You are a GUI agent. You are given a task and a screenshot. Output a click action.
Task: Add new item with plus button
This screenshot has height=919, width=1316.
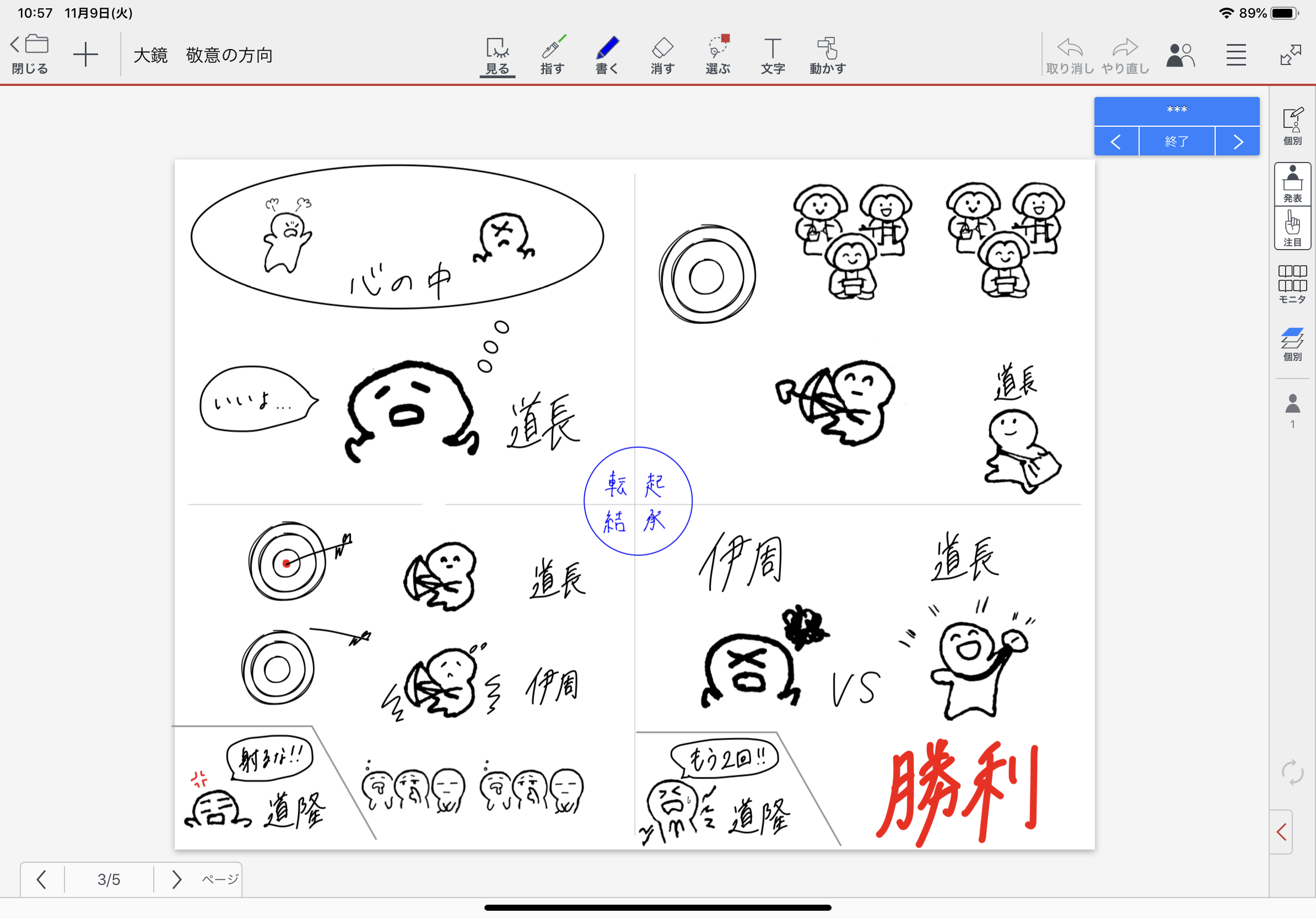[x=85, y=55]
